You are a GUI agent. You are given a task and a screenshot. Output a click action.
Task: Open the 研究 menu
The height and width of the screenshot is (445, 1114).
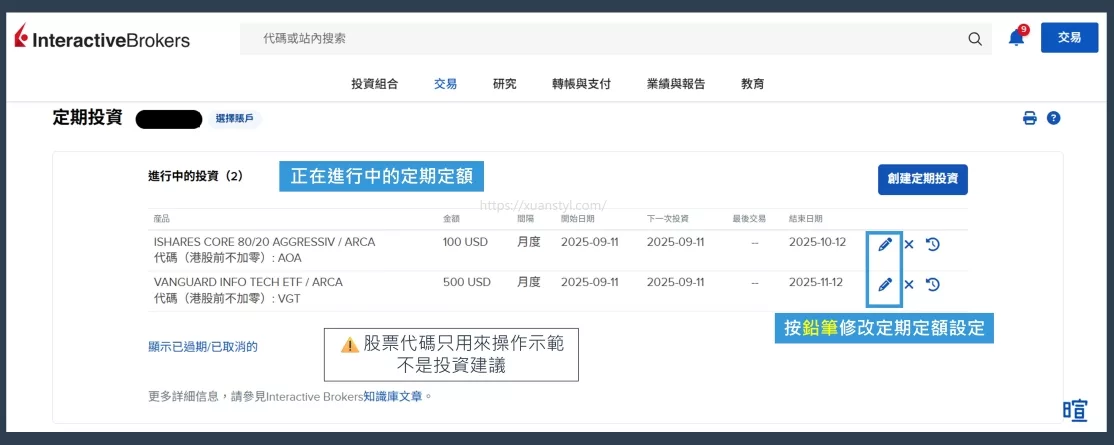point(504,84)
